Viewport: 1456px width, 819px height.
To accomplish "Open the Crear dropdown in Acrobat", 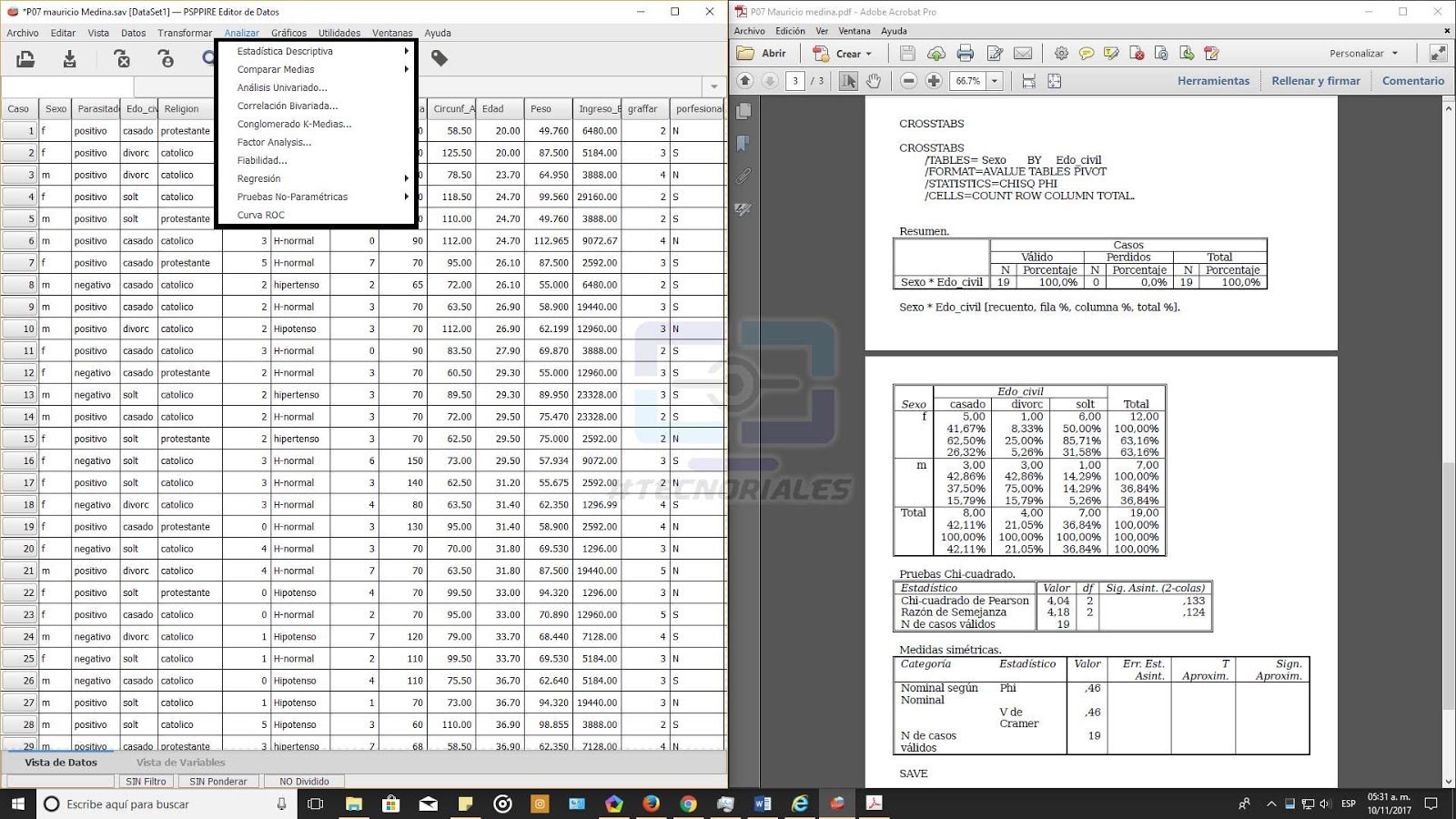I will 850,53.
